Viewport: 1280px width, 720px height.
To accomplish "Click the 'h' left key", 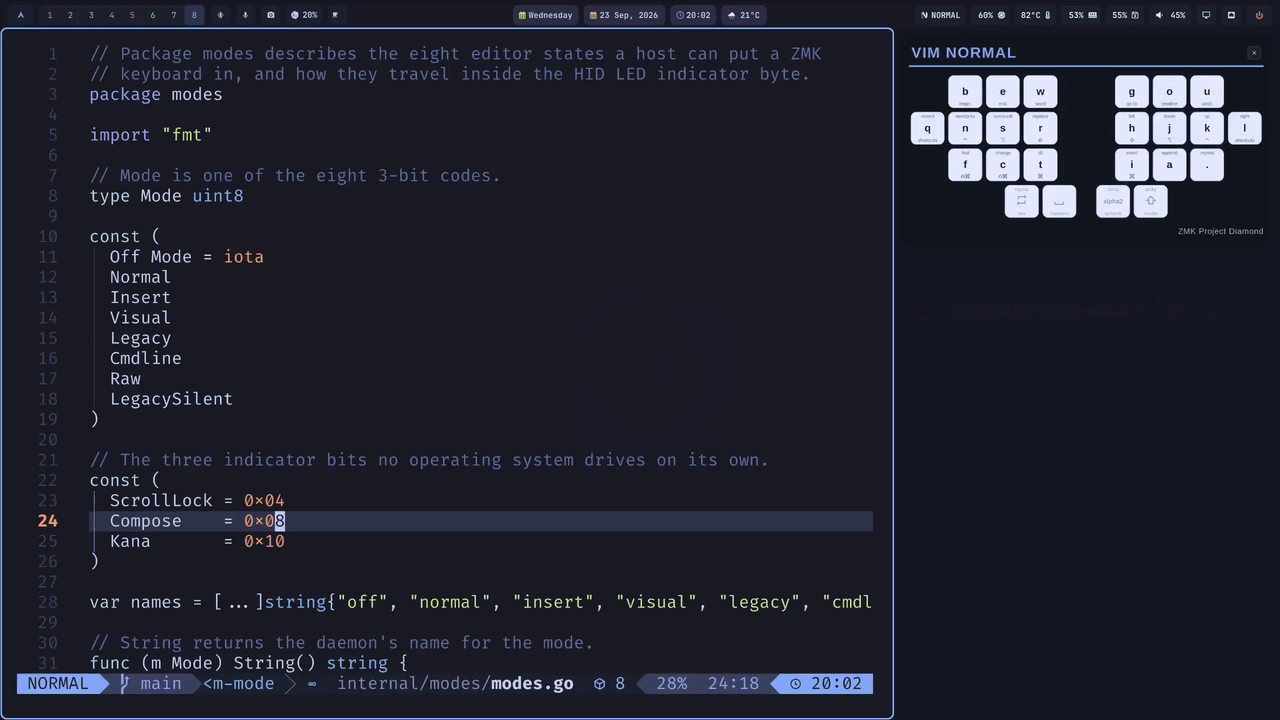I will tap(1132, 128).
